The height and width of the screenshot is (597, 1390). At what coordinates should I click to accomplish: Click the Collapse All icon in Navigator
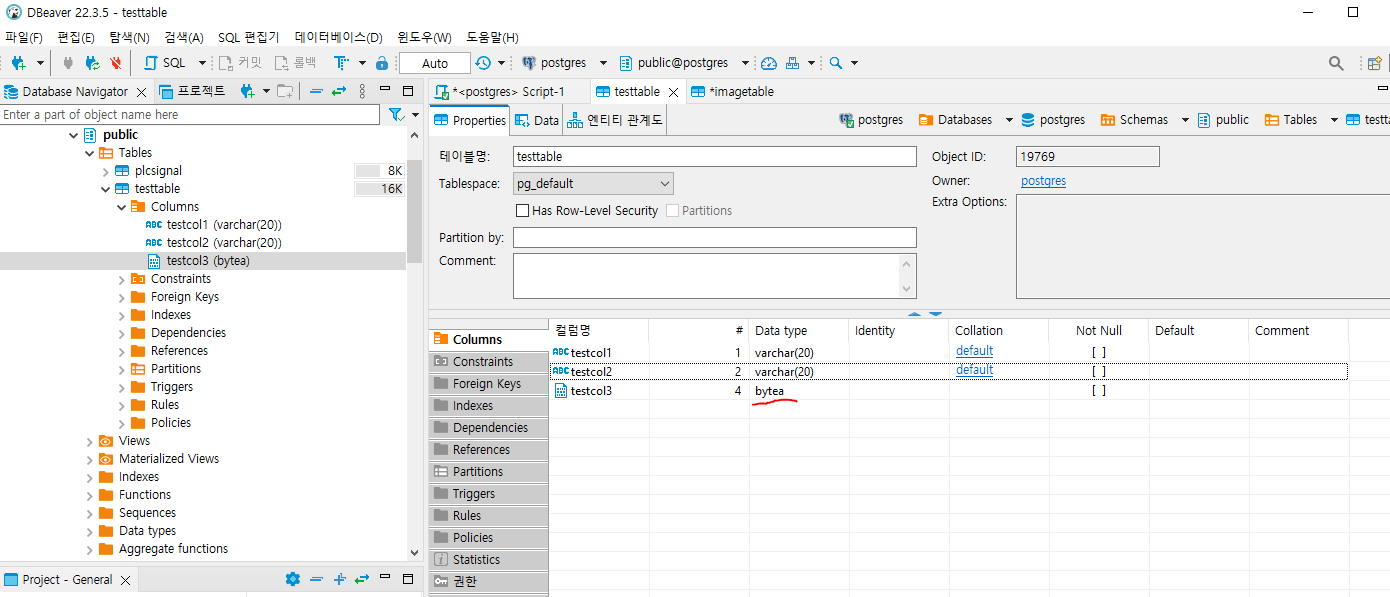click(x=316, y=91)
